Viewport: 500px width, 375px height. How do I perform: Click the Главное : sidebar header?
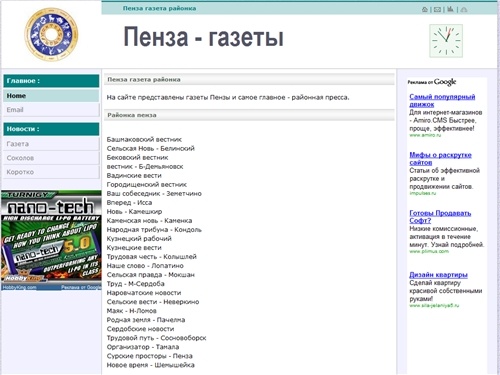pyautogui.click(x=51, y=81)
